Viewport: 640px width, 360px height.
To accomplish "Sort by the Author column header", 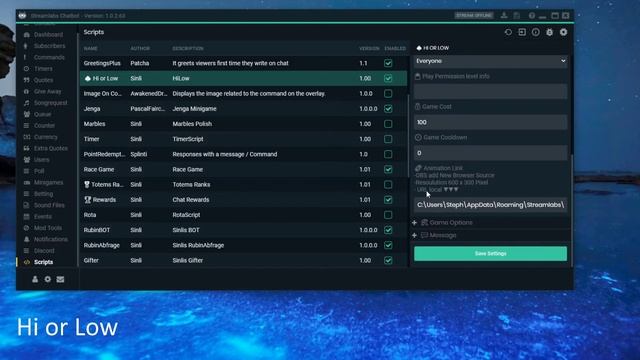I will [x=140, y=48].
